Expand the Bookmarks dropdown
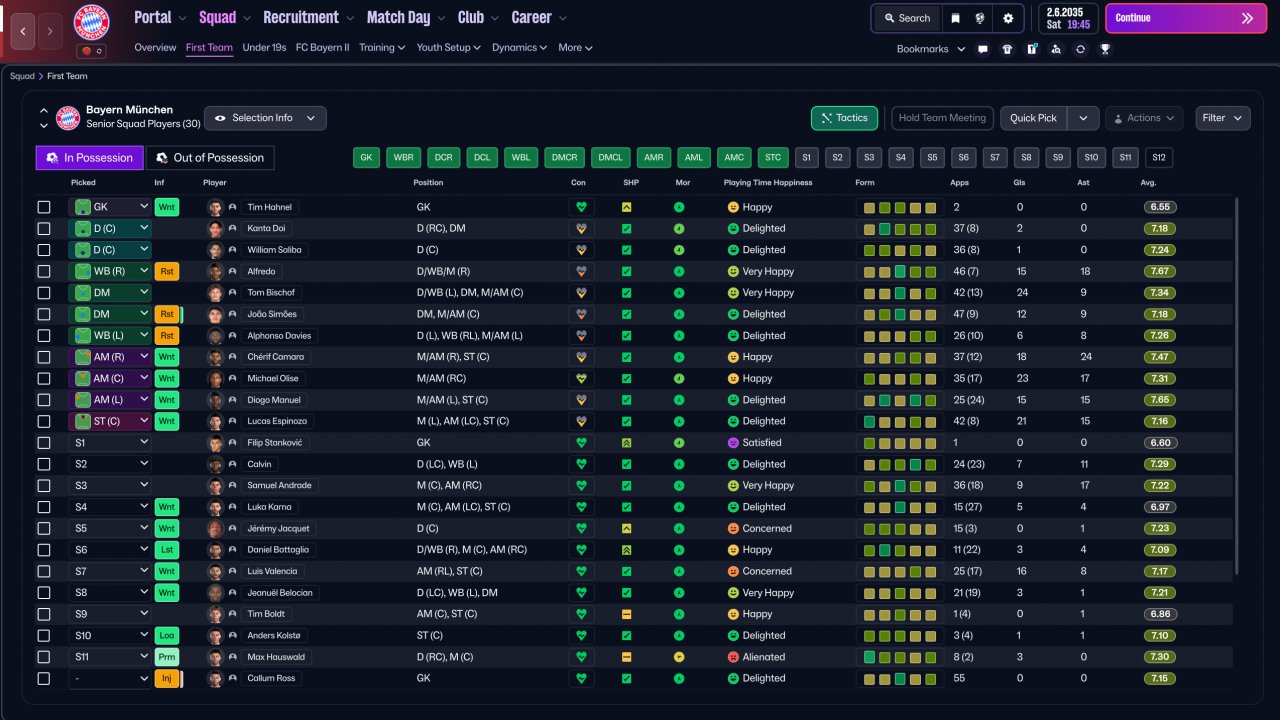Image resolution: width=1280 pixels, height=720 pixels. (931, 49)
